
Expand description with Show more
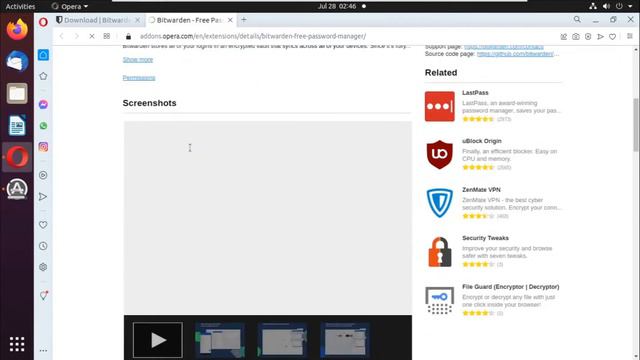[138, 60]
